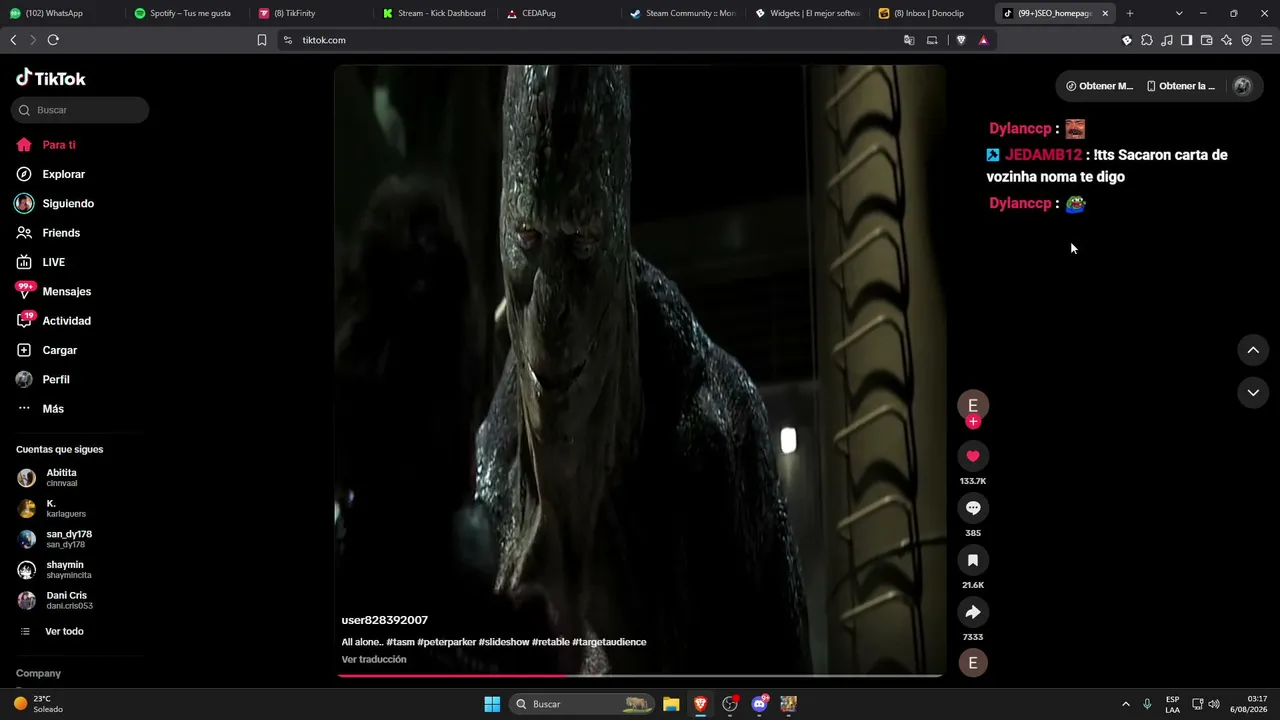Go to previous video with up arrow

(1253, 350)
